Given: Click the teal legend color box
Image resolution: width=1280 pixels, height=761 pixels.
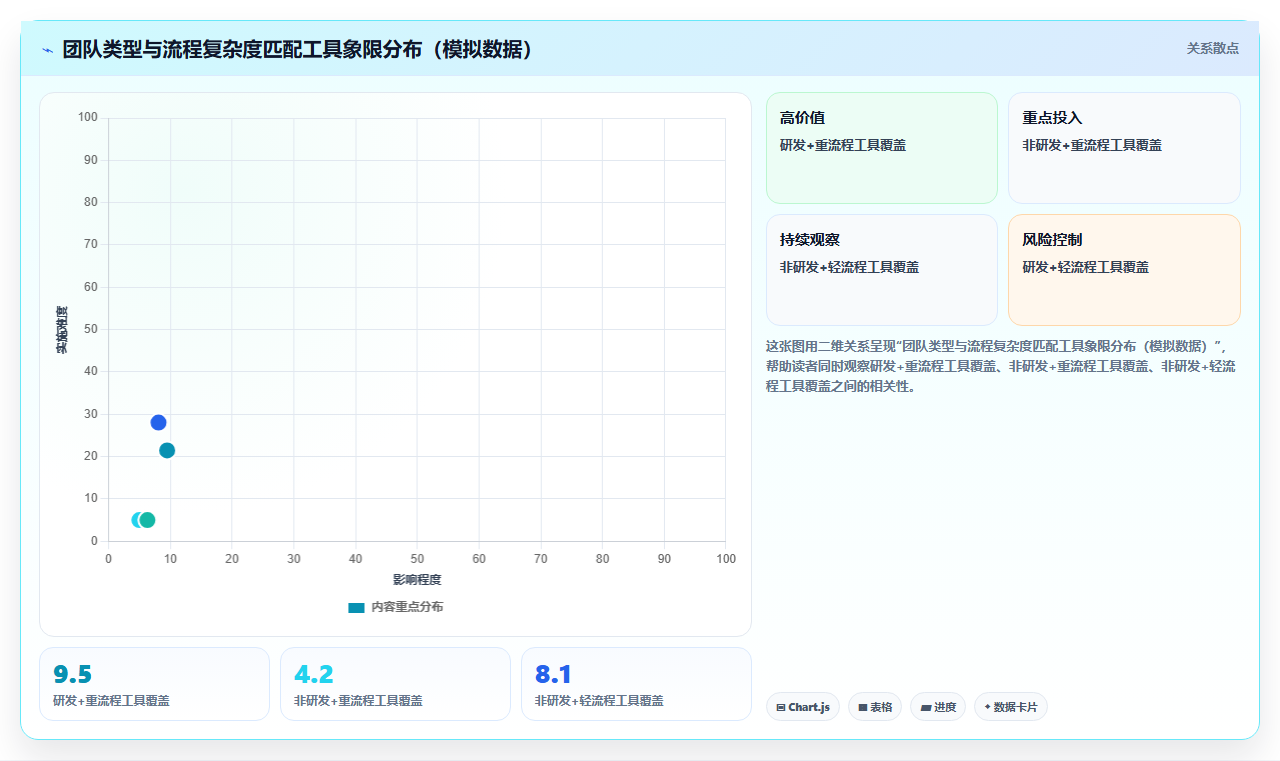Looking at the screenshot, I should [x=356, y=608].
